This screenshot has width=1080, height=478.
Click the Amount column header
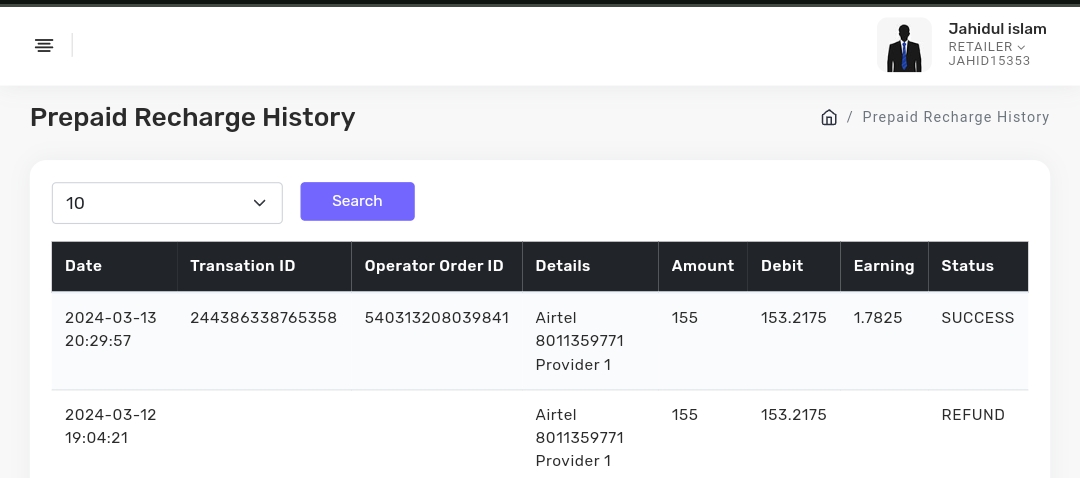[x=702, y=266]
